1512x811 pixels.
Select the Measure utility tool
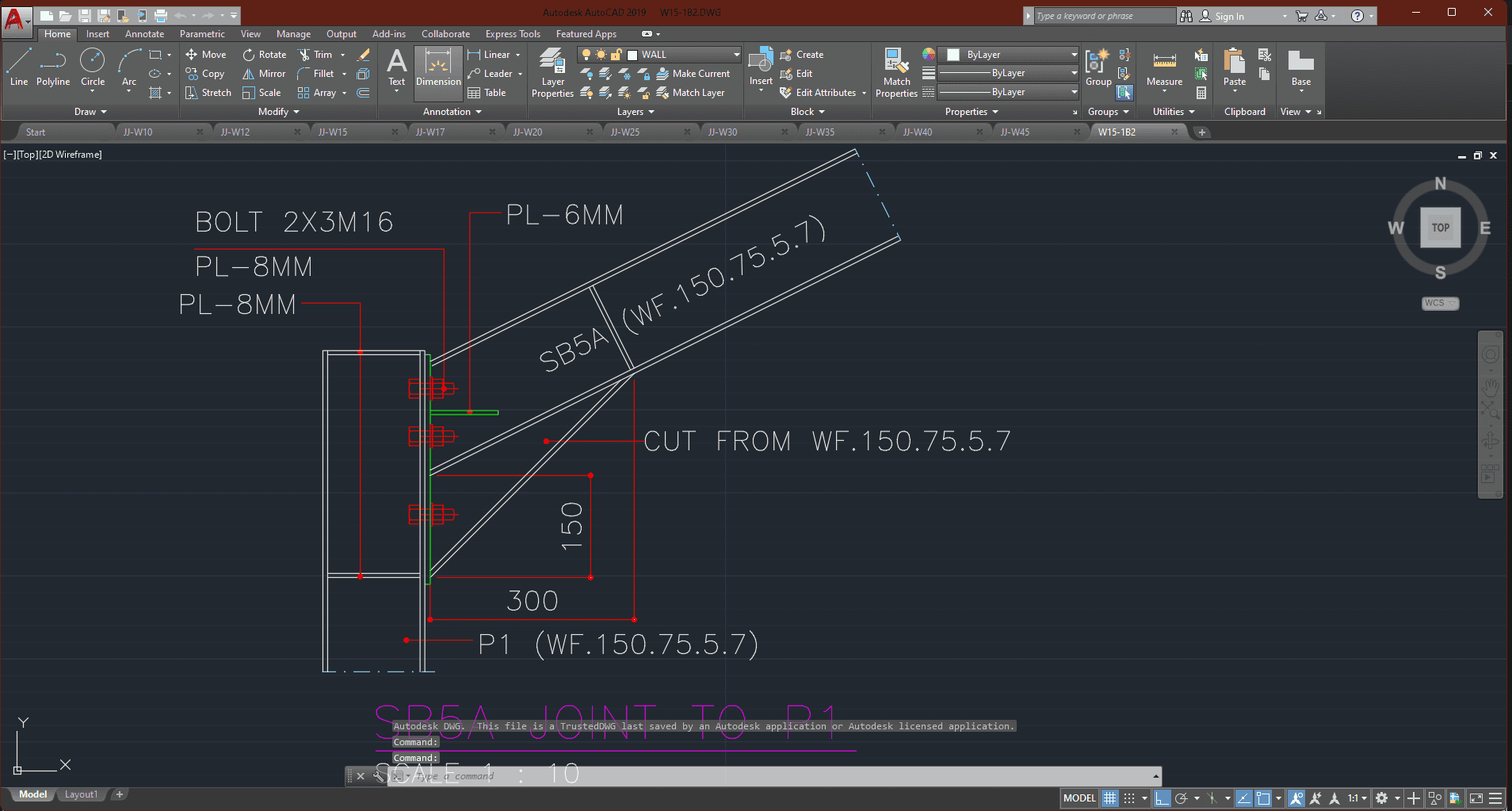1164,68
